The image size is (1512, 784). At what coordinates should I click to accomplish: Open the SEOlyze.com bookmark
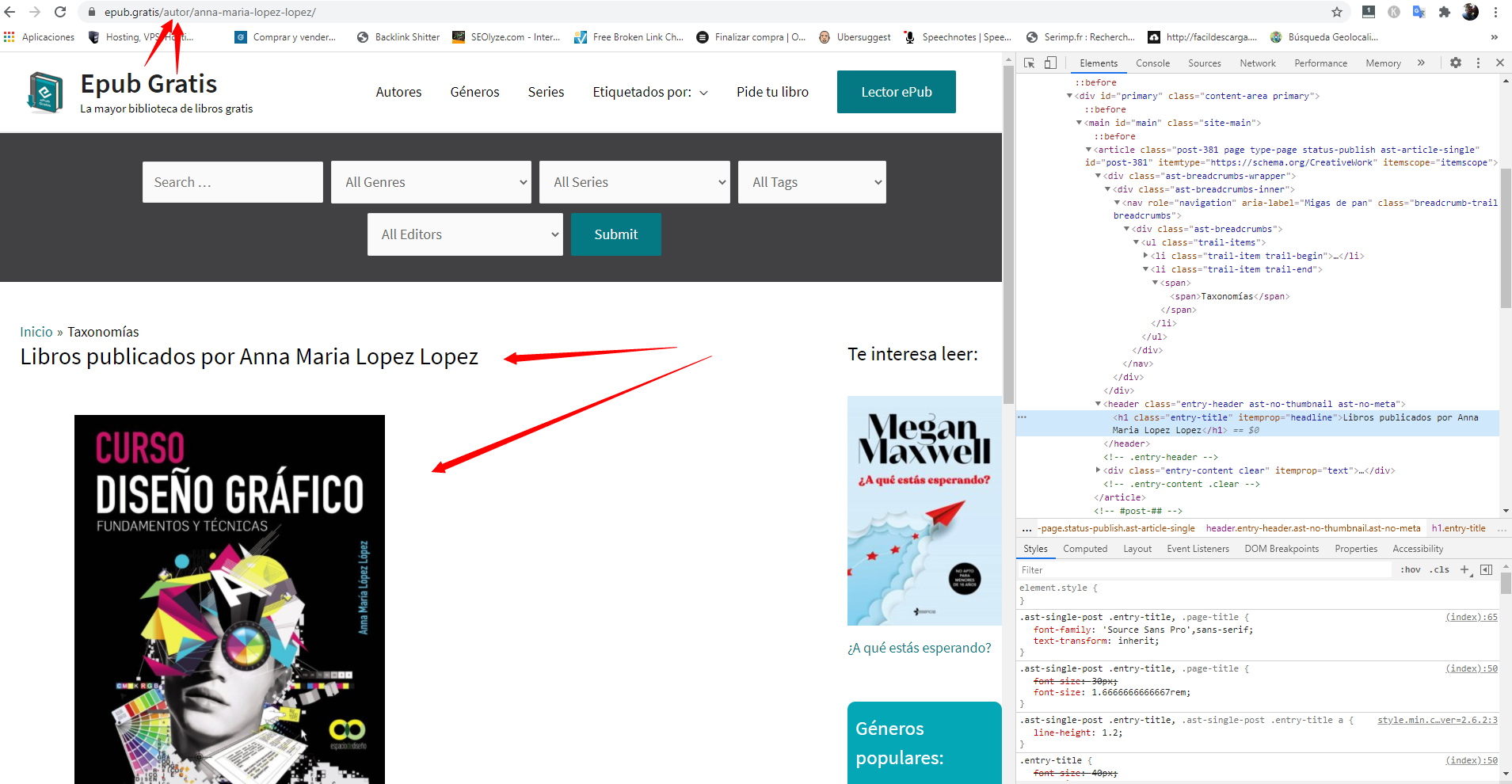[x=506, y=37]
